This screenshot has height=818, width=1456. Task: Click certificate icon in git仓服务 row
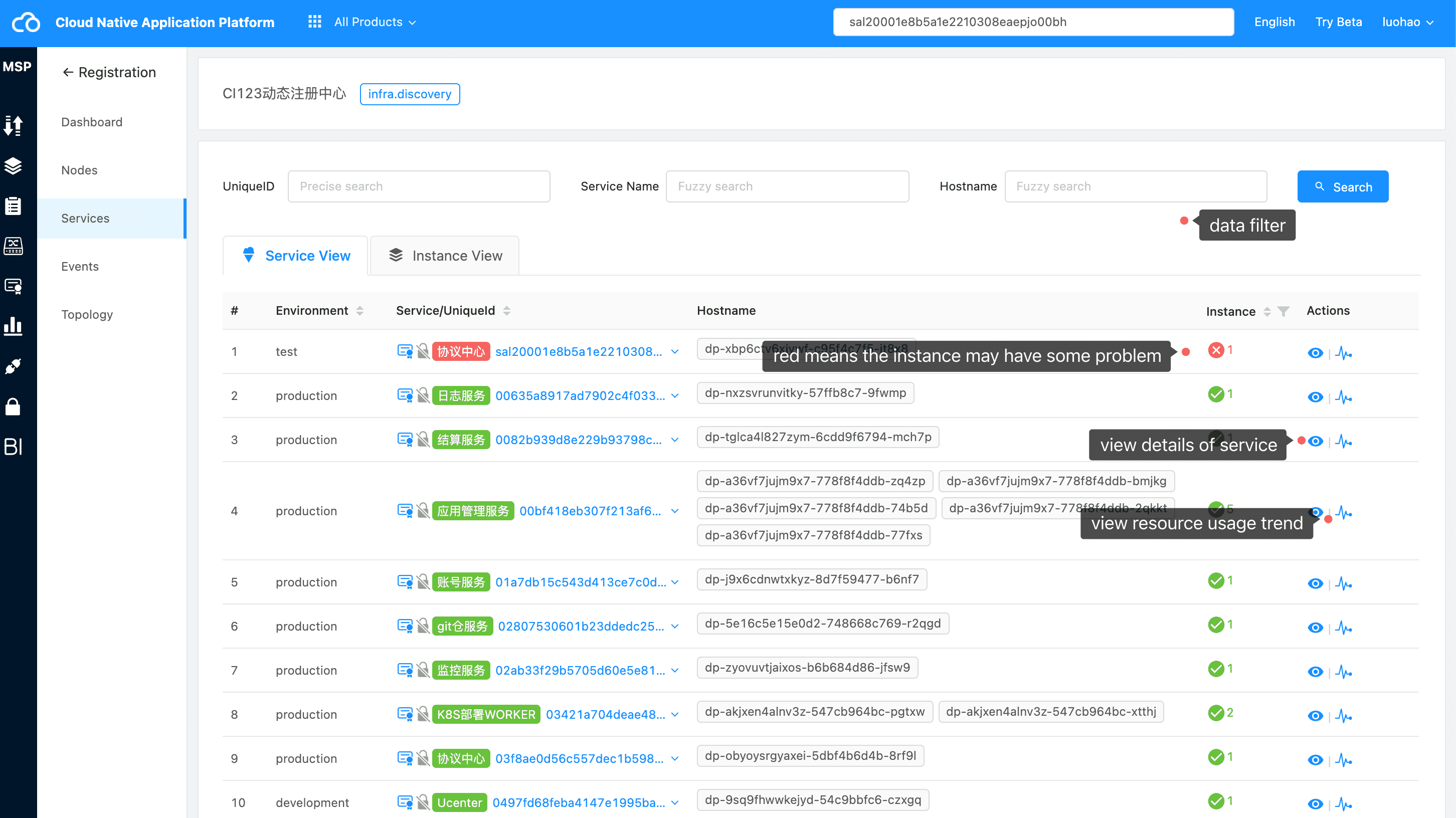[x=405, y=626]
